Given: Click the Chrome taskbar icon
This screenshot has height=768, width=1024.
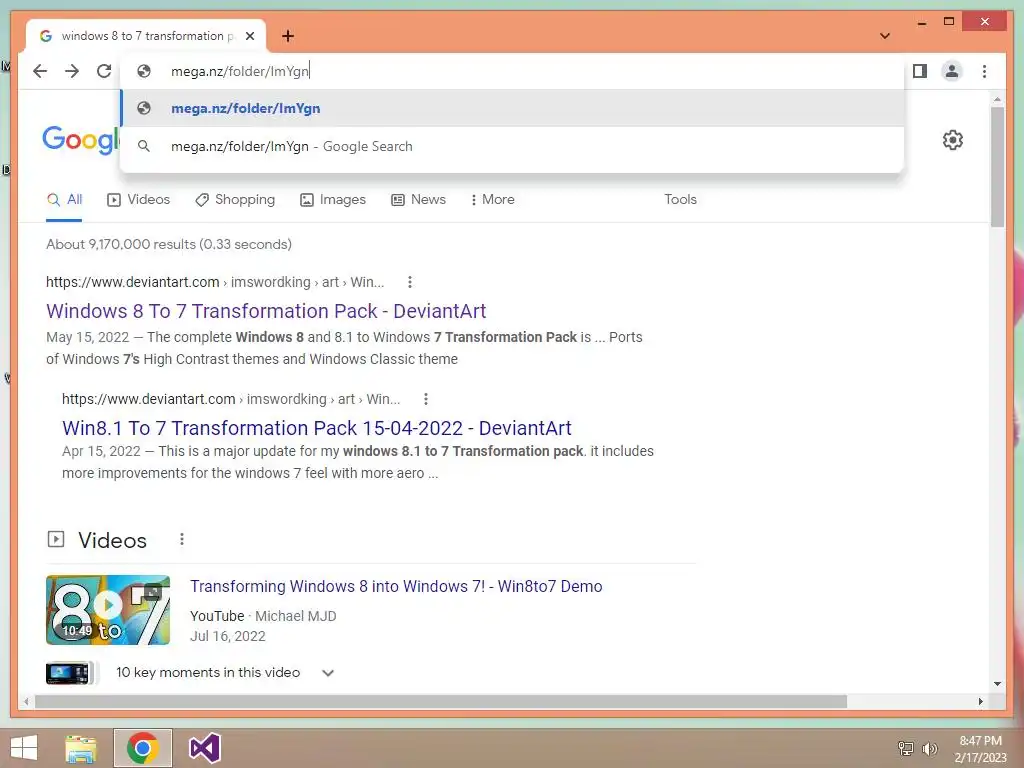Looking at the screenshot, I should click(142, 748).
